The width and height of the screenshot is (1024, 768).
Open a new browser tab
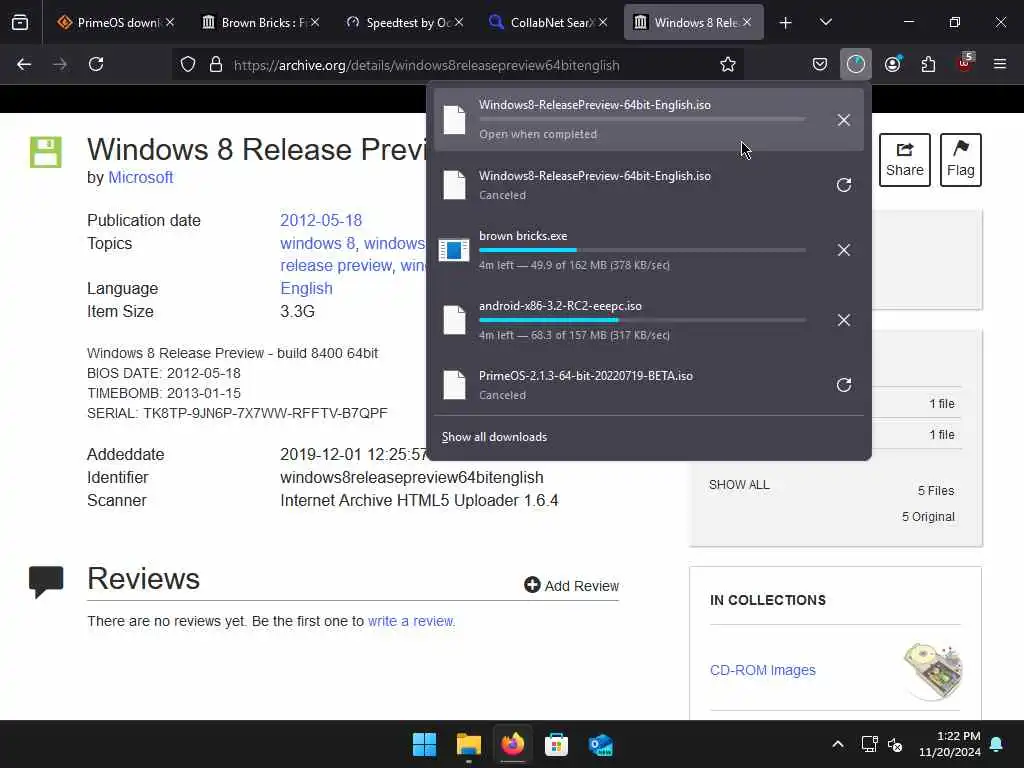click(786, 23)
